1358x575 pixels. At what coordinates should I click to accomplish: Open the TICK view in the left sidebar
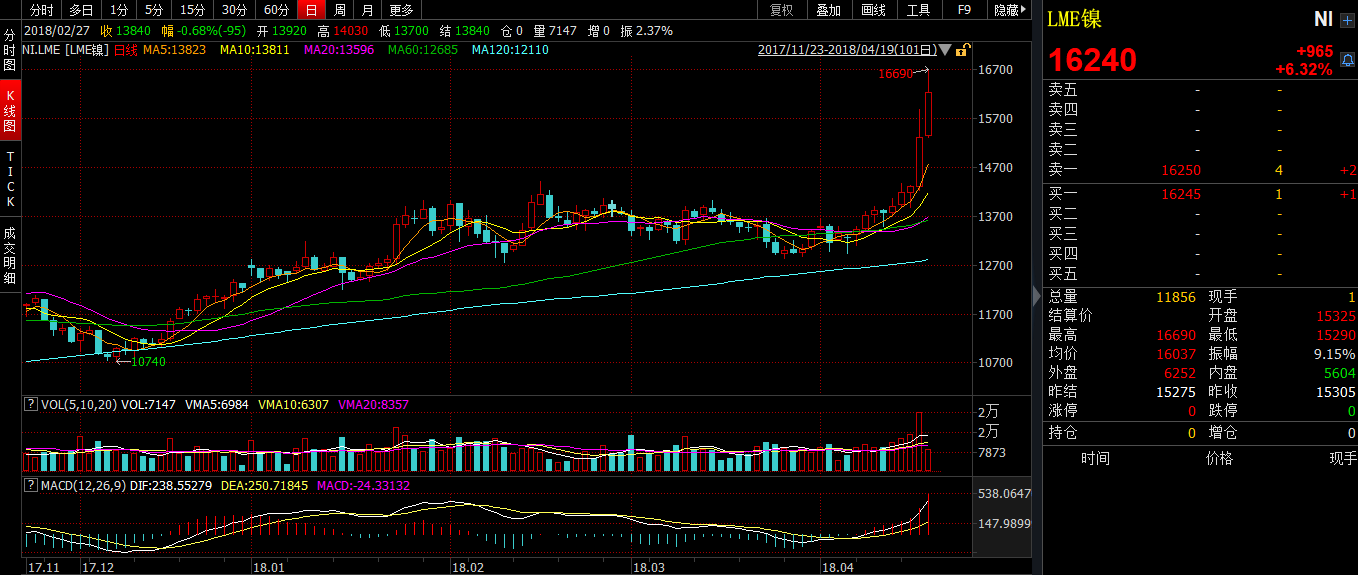(10, 179)
